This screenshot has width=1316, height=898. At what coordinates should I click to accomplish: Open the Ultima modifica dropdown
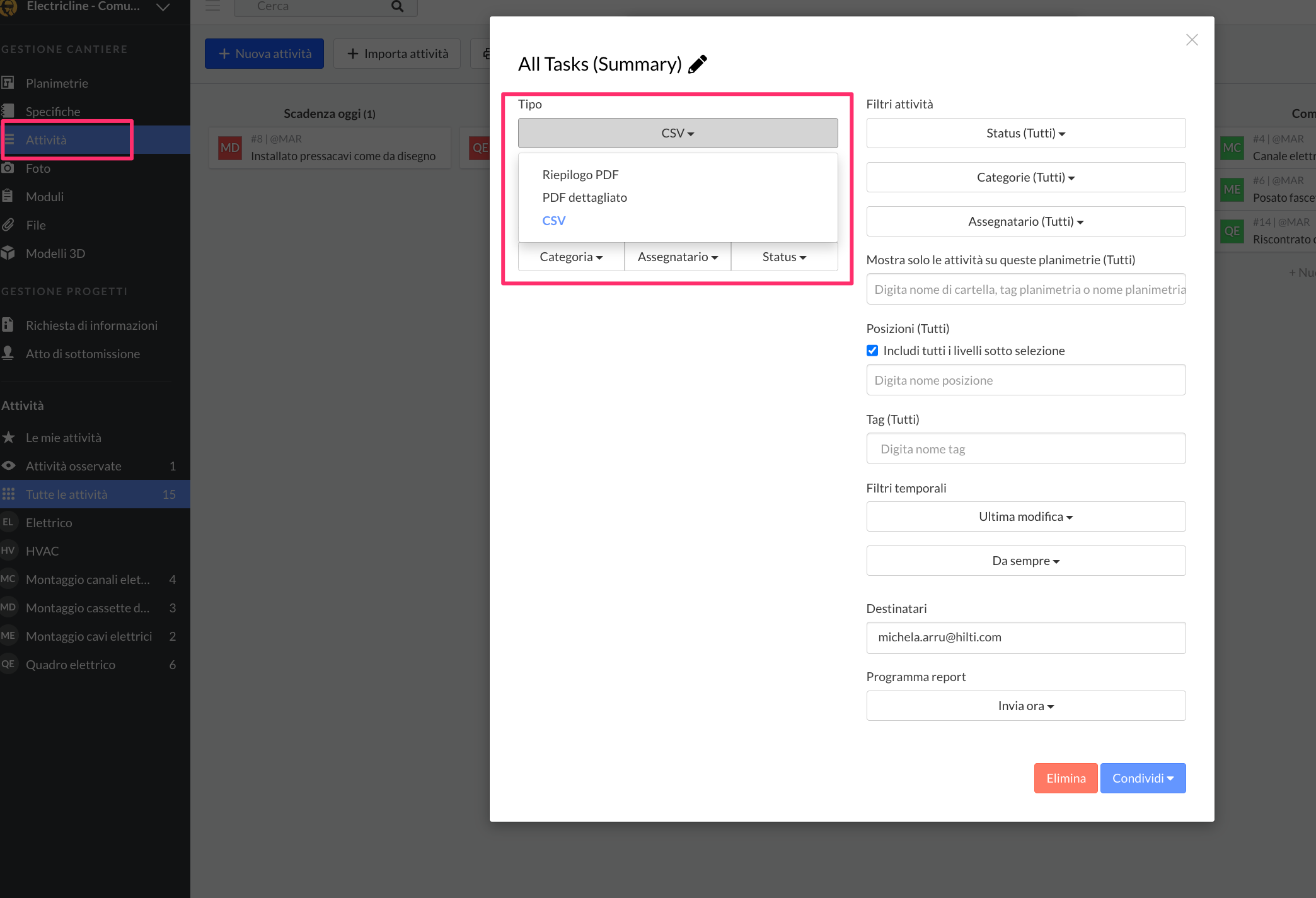pyautogui.click(x=1025, y=516)
